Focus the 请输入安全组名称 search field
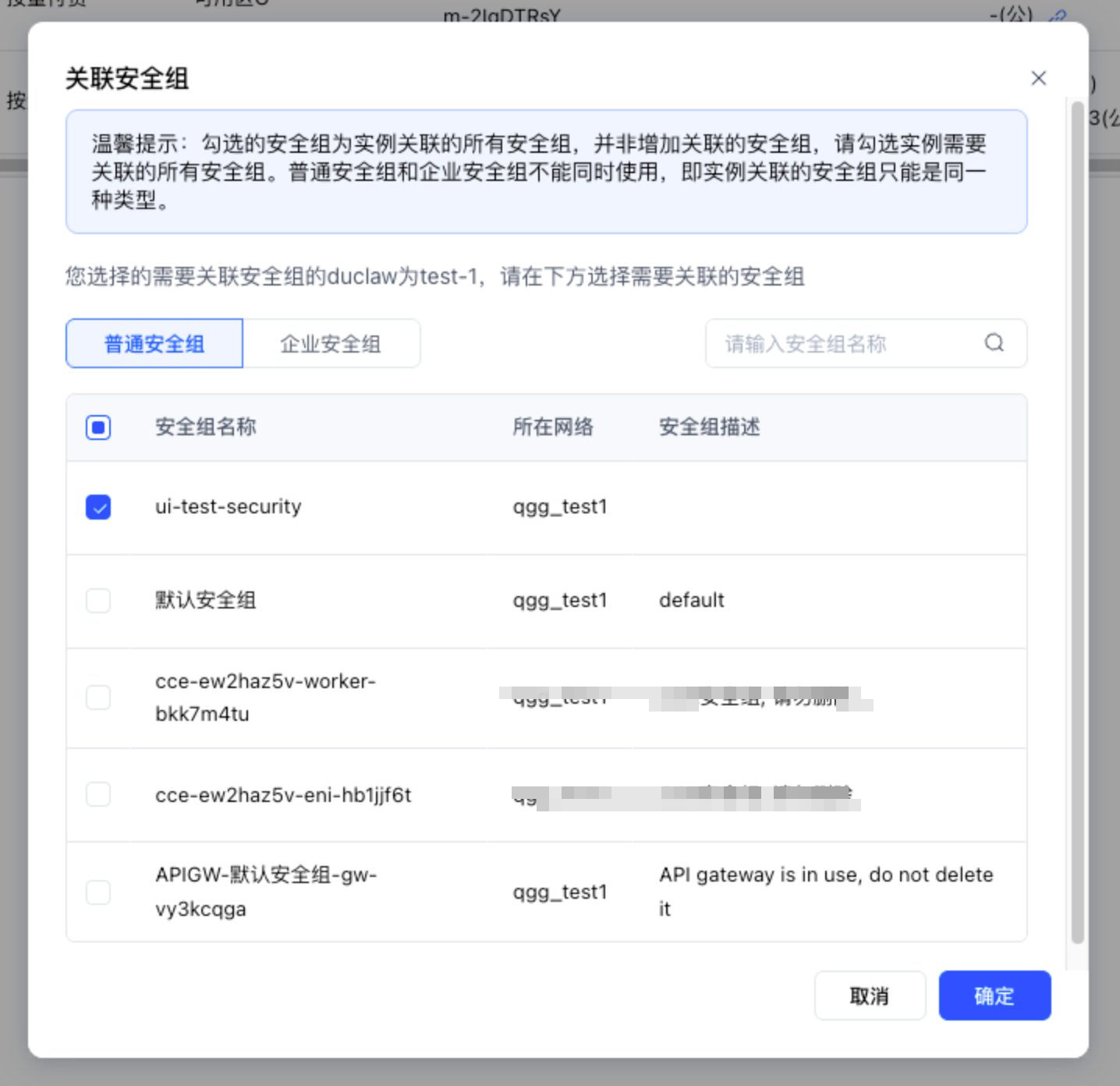Viewport: 1120px width, 1086px height. point(866,343)
